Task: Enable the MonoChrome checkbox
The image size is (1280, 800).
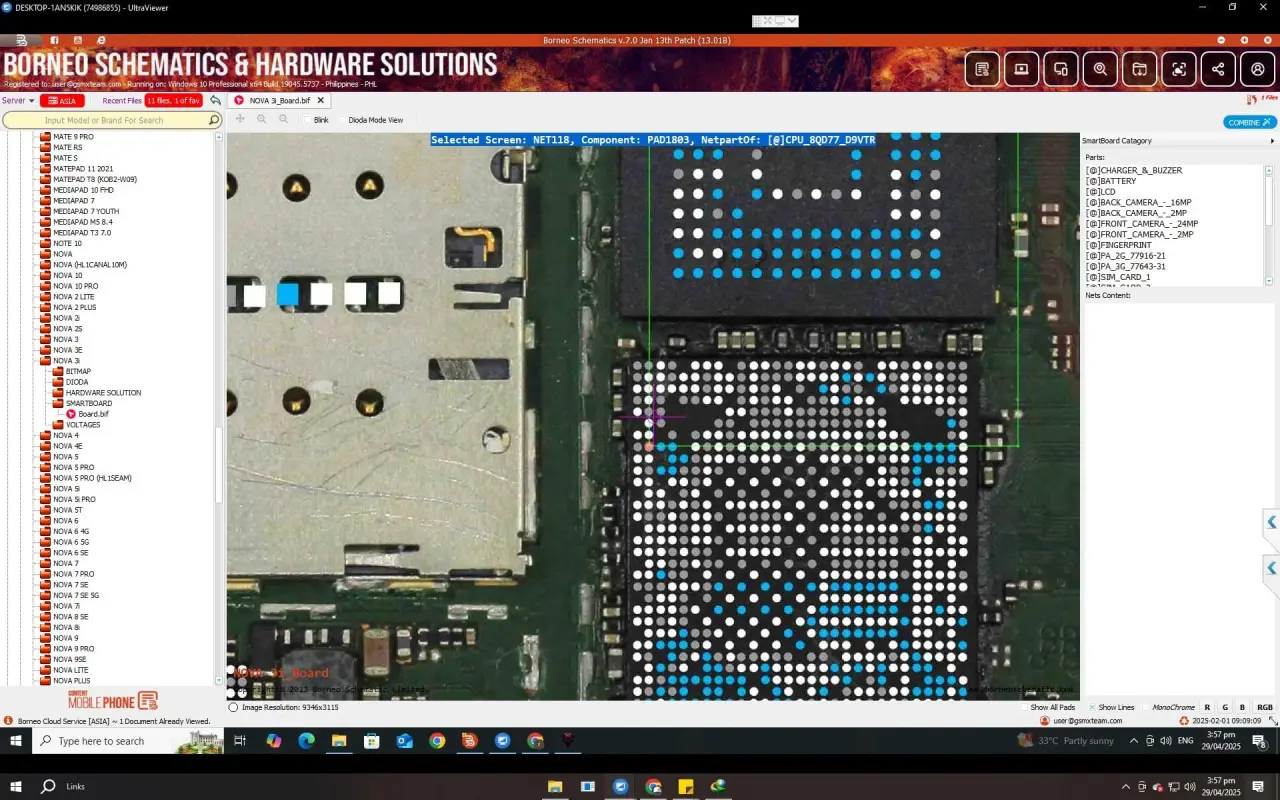Action: 1147,707
